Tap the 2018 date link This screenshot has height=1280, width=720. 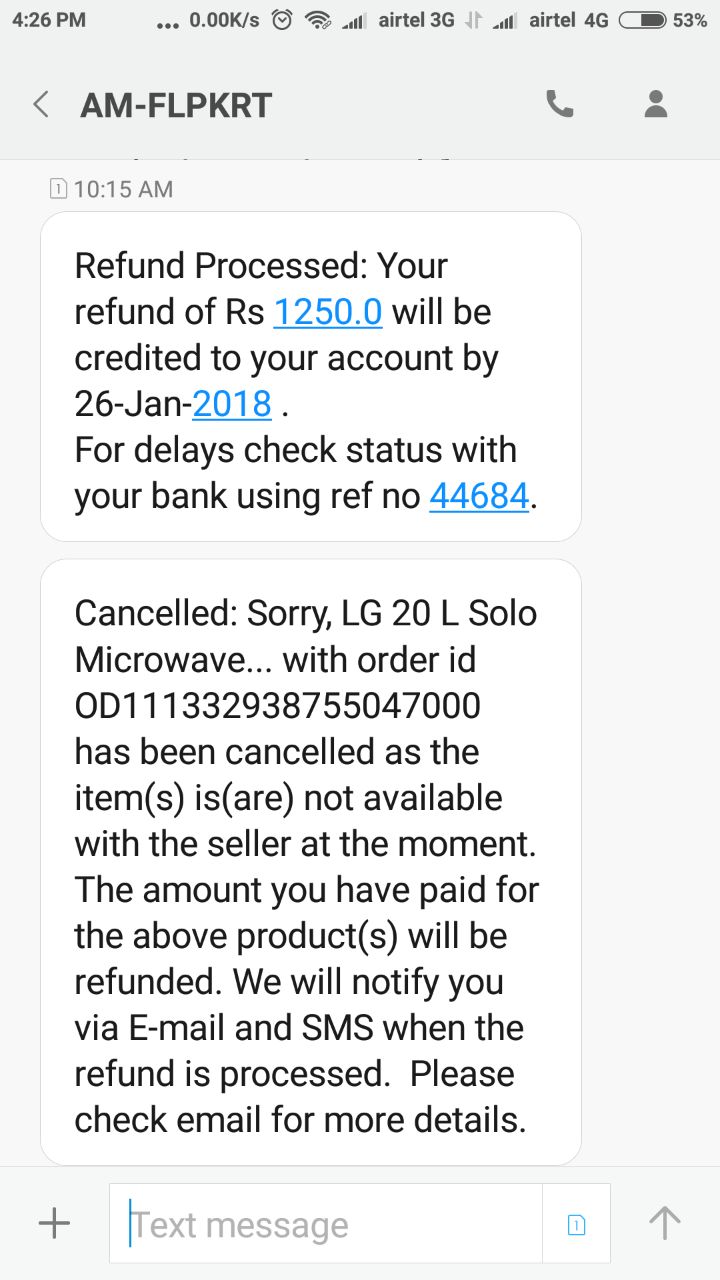pos(232,404)
